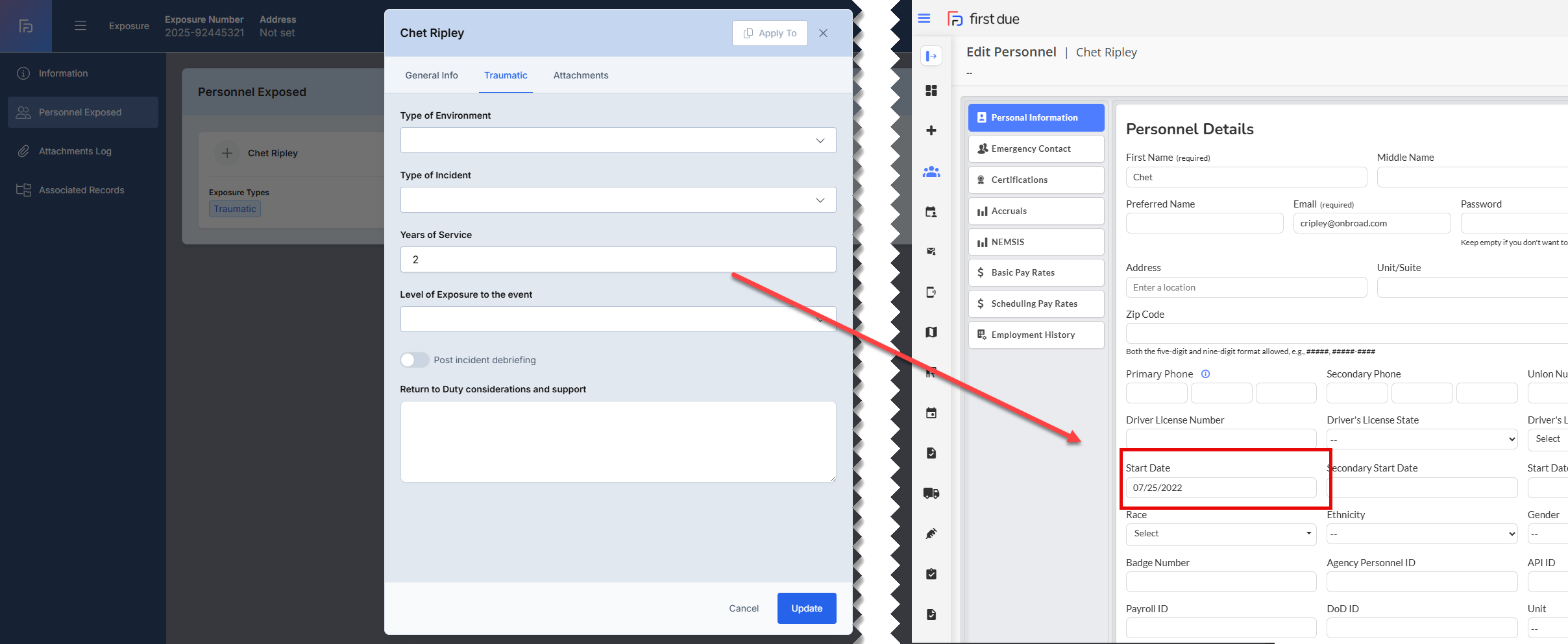This screenshot has width=1568, height=644.
Task: Click the First Due logo
Action: pos(983,19)
